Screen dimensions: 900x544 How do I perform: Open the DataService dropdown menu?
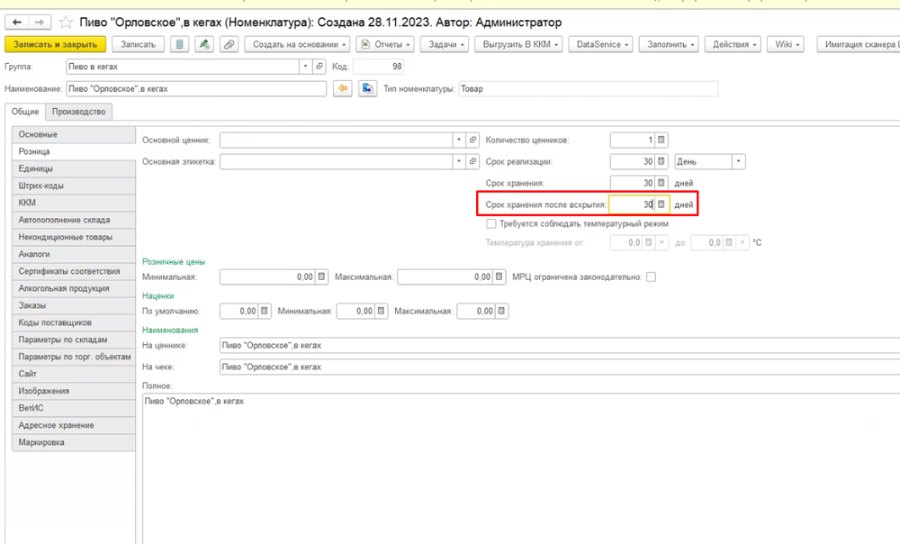click(x=600, y=44)
